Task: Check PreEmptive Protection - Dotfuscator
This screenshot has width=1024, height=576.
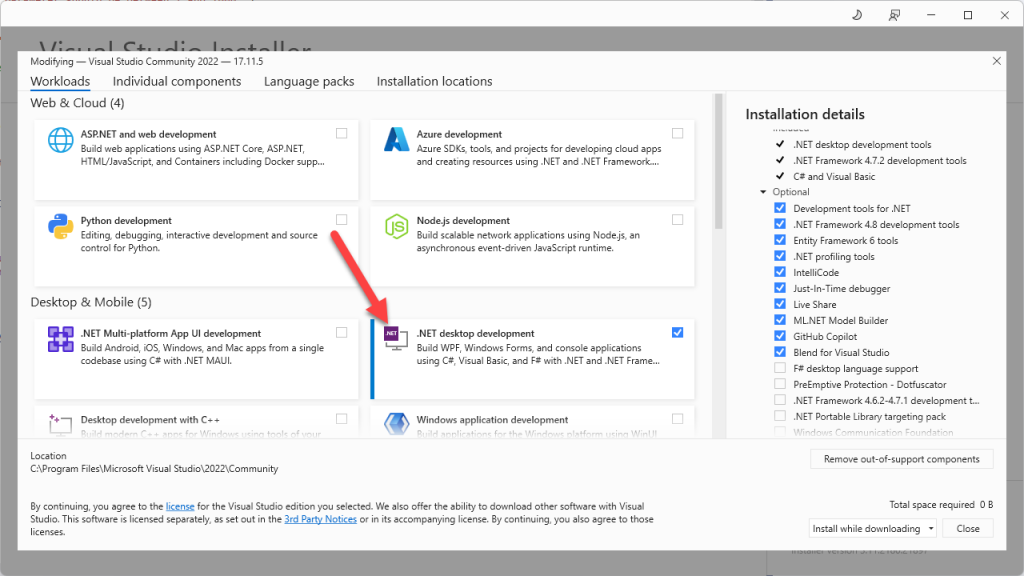Action: click(x=780, y=384)
